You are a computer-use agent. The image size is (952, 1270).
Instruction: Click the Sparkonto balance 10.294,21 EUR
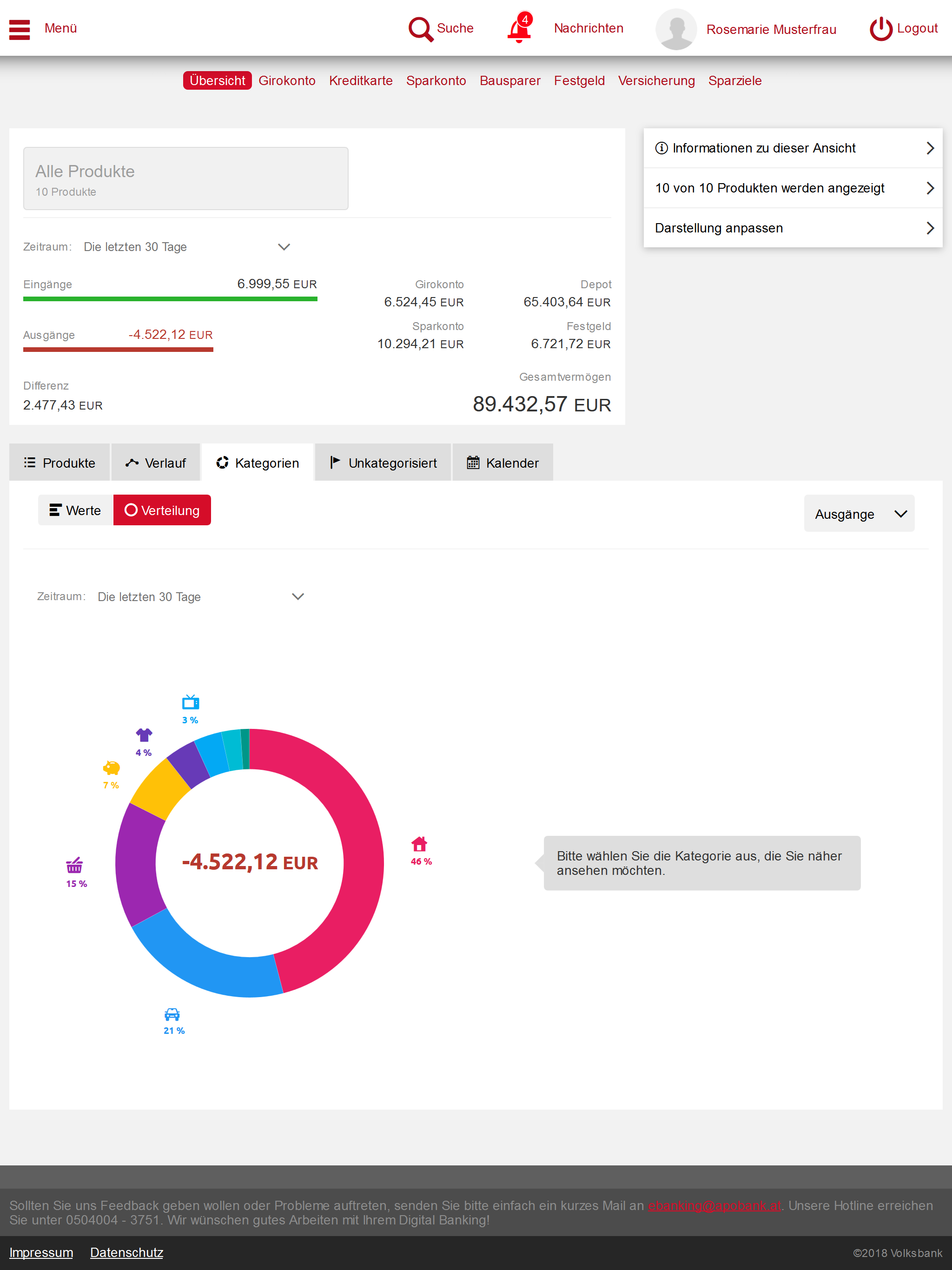click(420, 344)
